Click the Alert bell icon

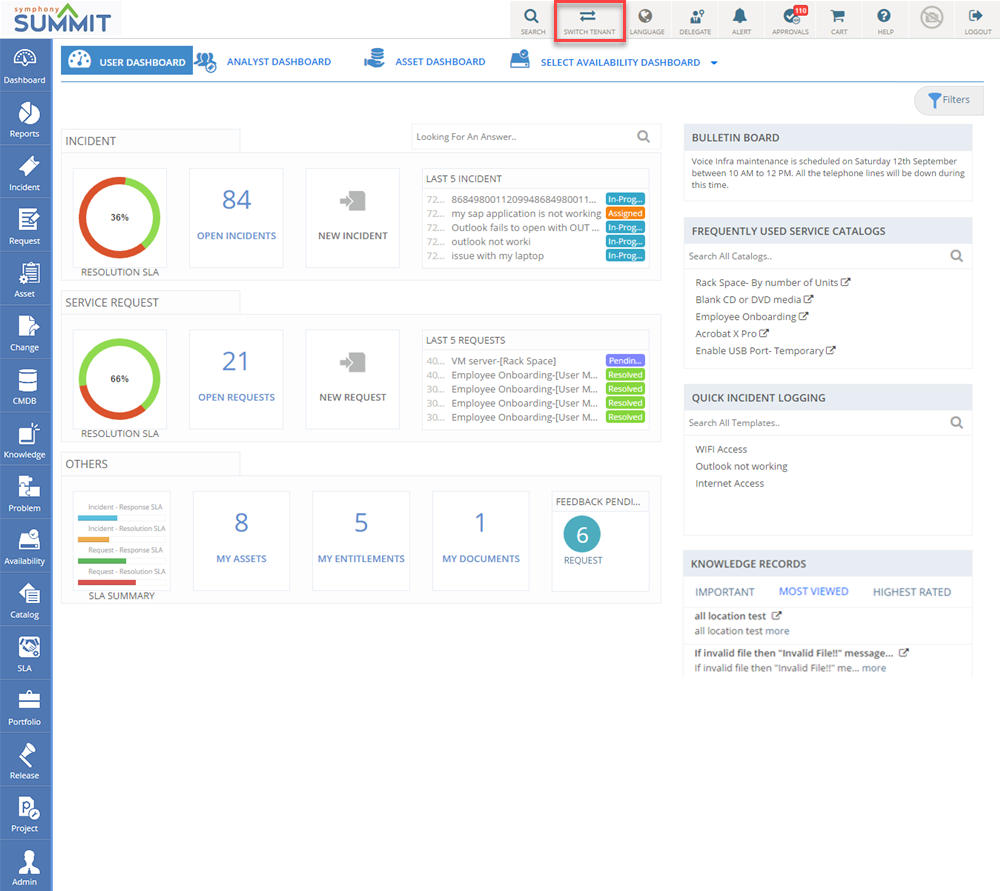click(x=740, y=20)
